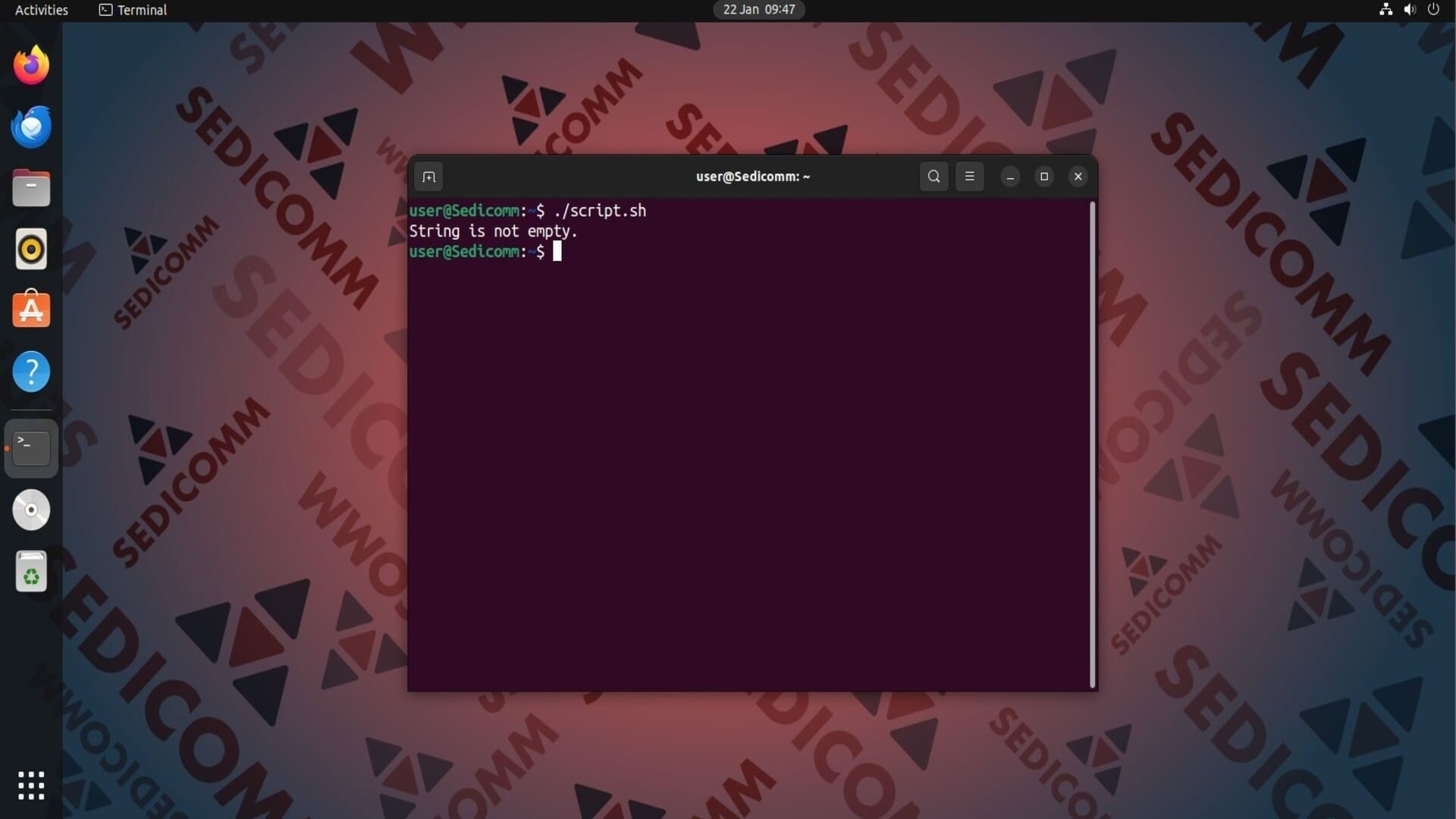This screenshot has height=819, width=1456.
Task: Launch Rhythmbox music player
Action: point(31,249)
